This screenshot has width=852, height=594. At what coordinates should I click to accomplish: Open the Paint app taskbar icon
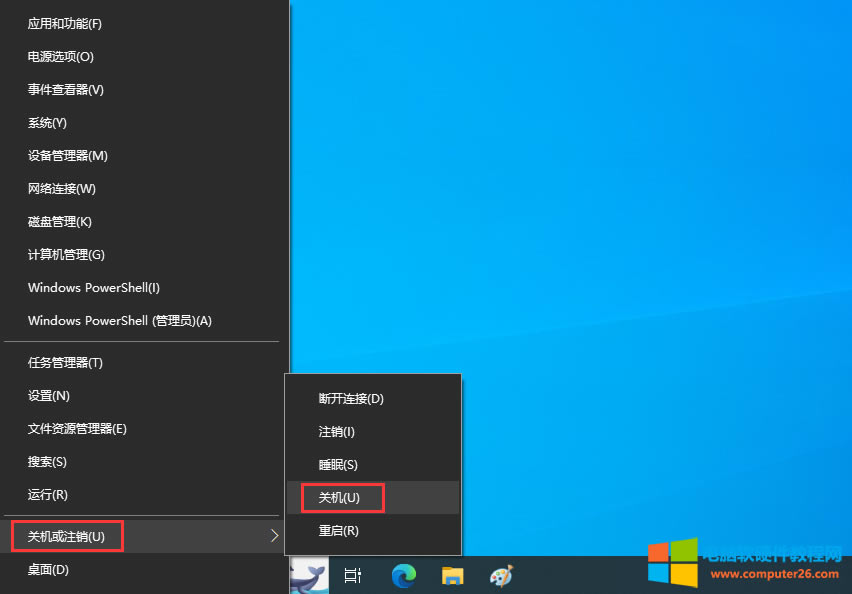pyautogui.click(x=500, y=575)
